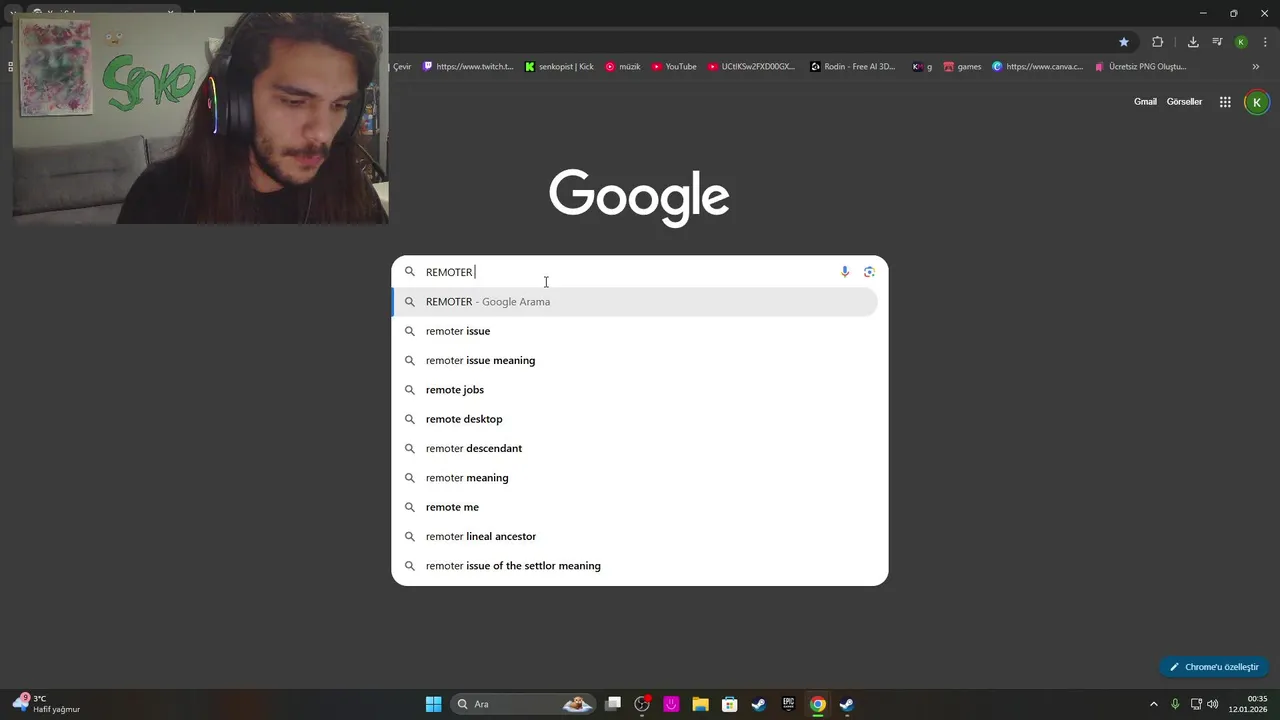Open pink smiley app in taskbar
Screen dimensions: 1280x720
(x=671, y=704)
